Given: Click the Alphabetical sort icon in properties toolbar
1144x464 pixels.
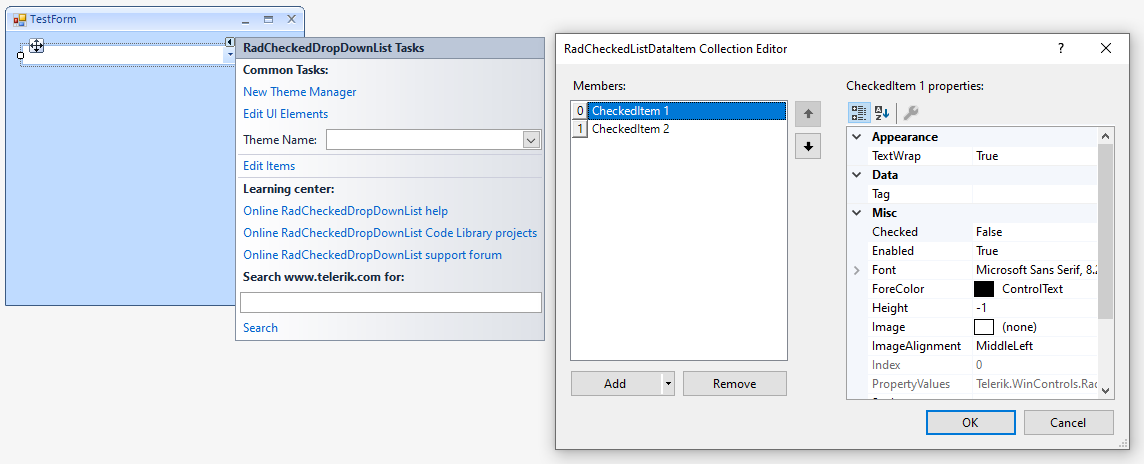Looking at the screenshot, I should pyautogui.click(x=881, y=112).
